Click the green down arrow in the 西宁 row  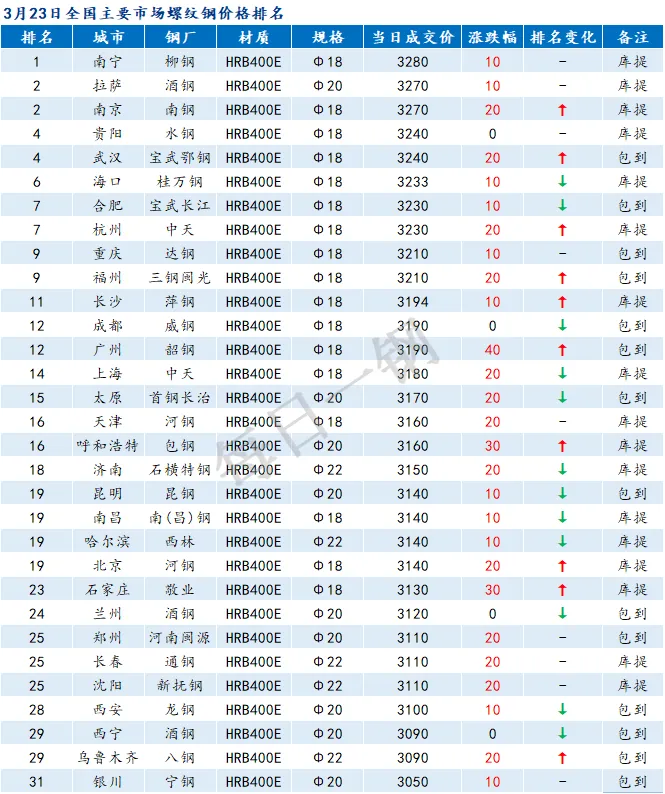pos(562,734)
